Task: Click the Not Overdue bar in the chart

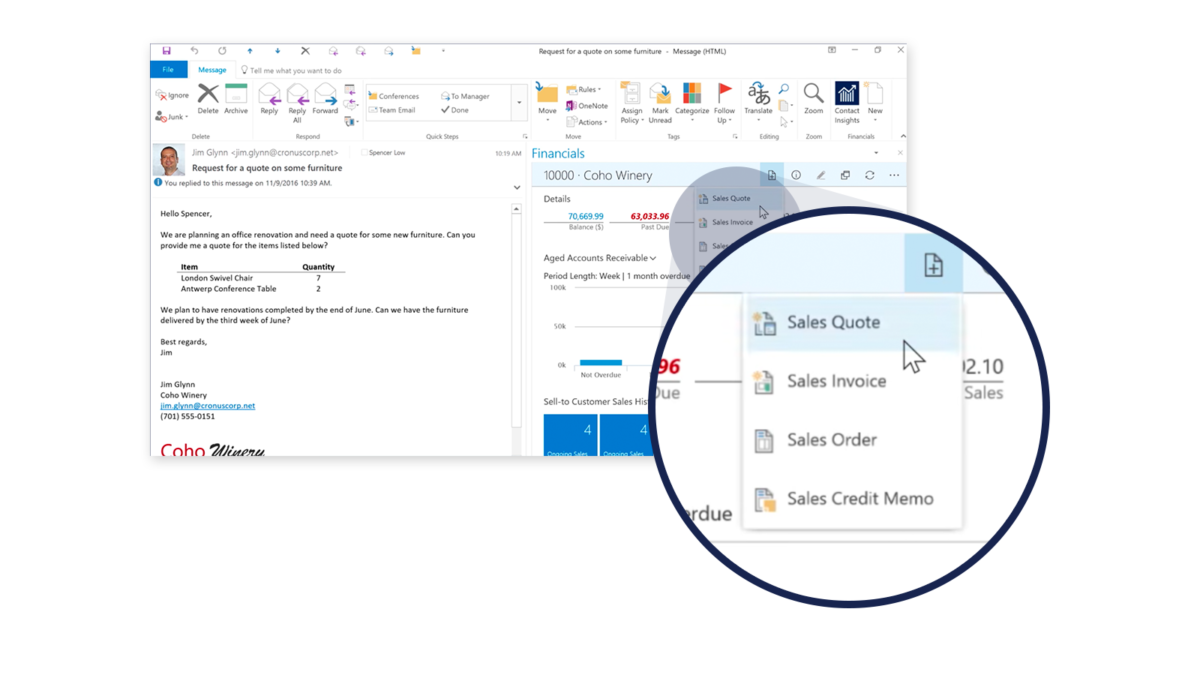Action: point(601,364)
